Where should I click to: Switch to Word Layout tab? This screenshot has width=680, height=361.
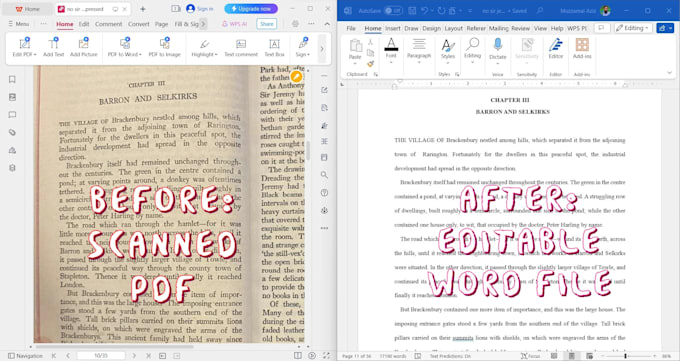tap(454, 28)
